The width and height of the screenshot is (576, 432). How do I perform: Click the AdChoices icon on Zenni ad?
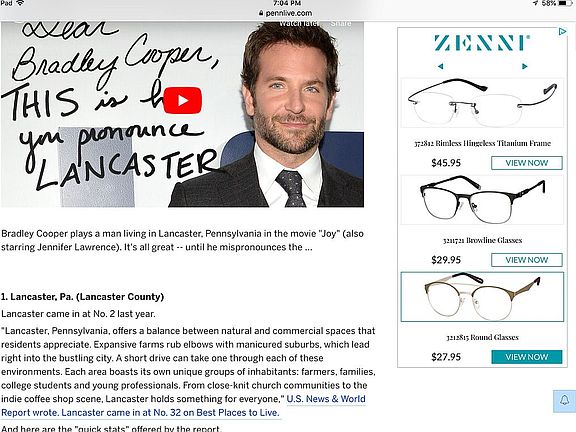[562, 32]
